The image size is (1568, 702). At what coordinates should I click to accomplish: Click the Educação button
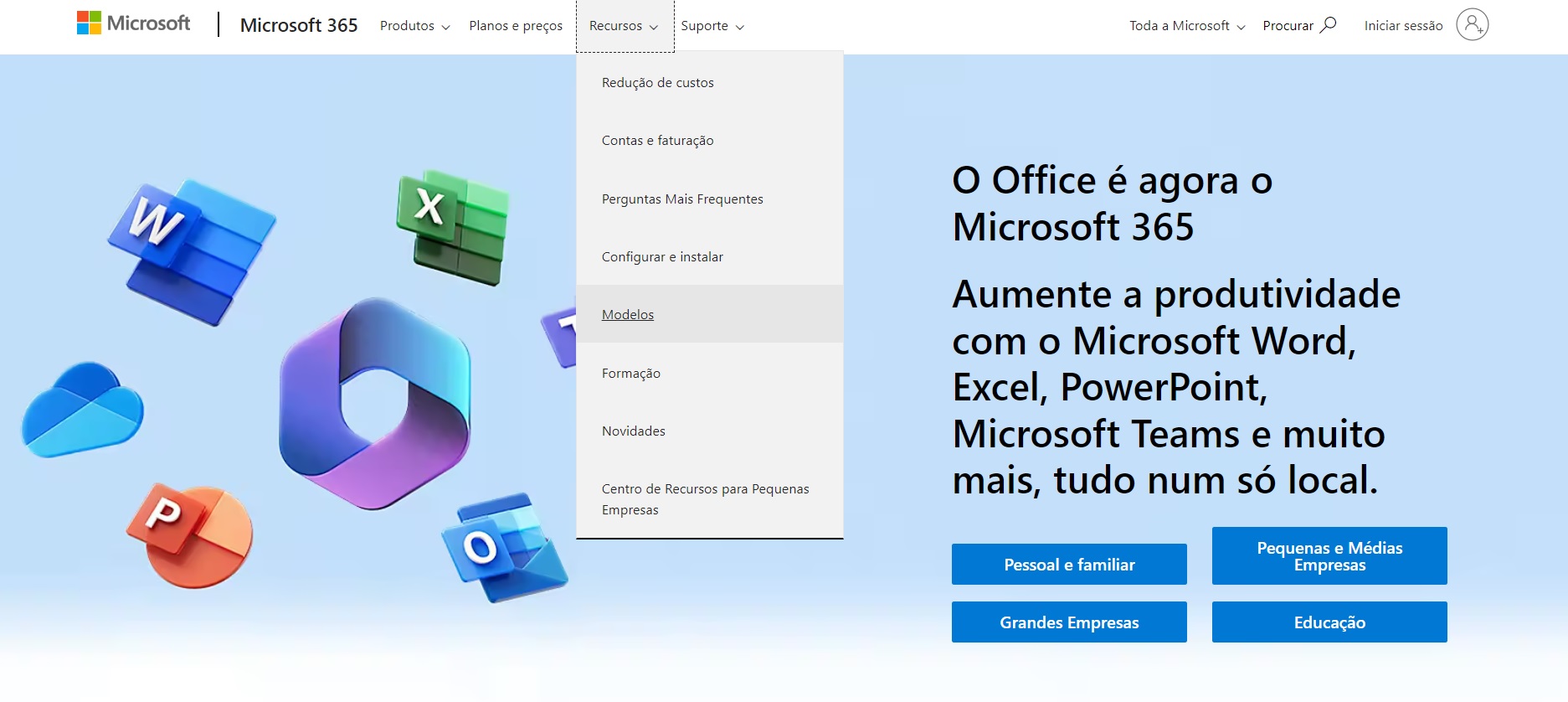click(x=1329, y=622)
